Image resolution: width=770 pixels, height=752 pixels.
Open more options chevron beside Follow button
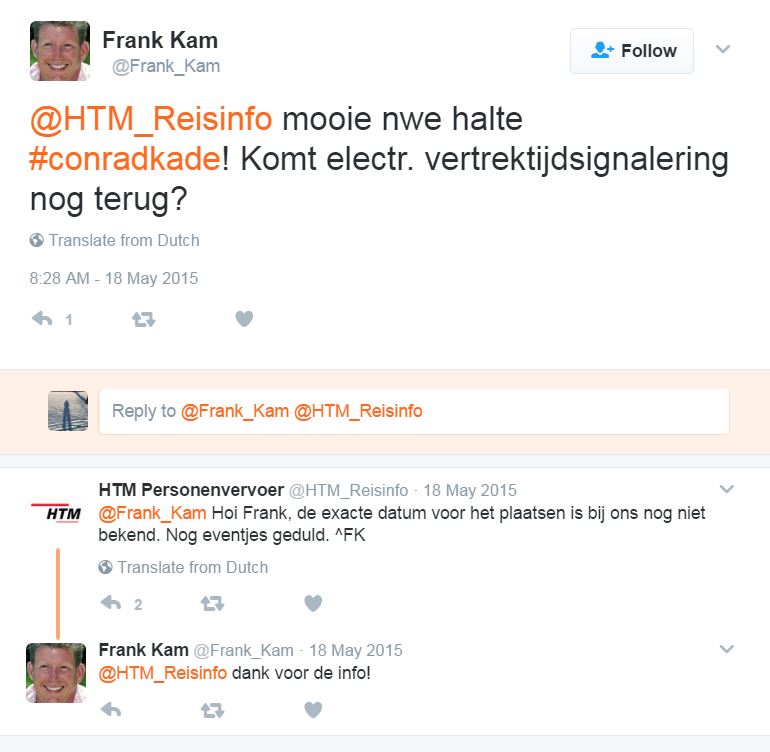723,49
